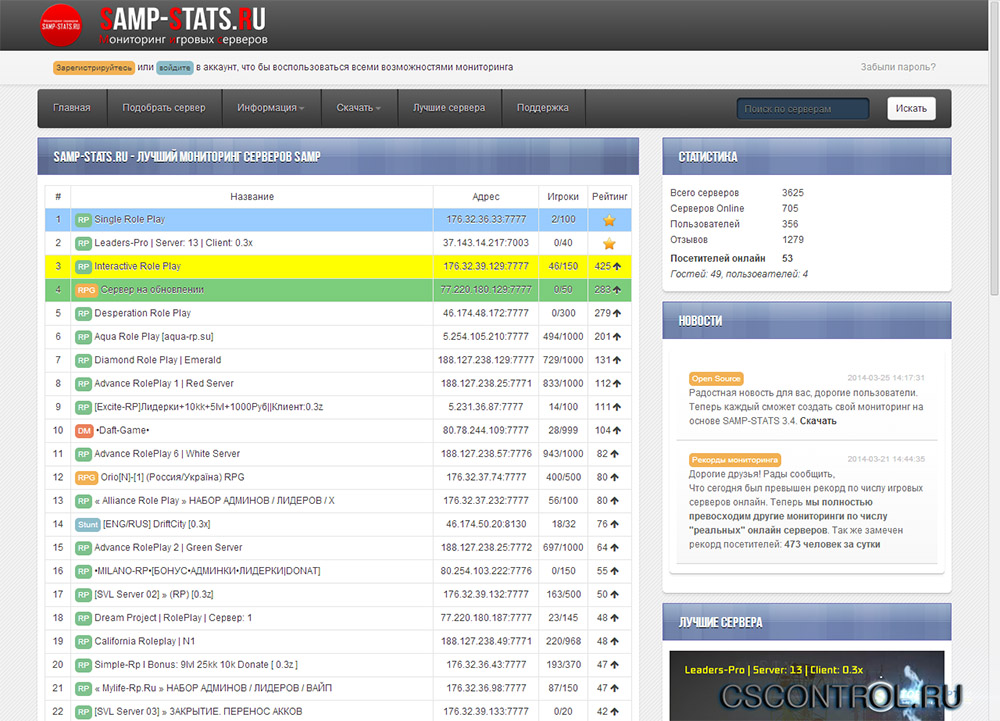
Task: Click the RP tag on Diamond Role Play
Action: pos(84,361)
